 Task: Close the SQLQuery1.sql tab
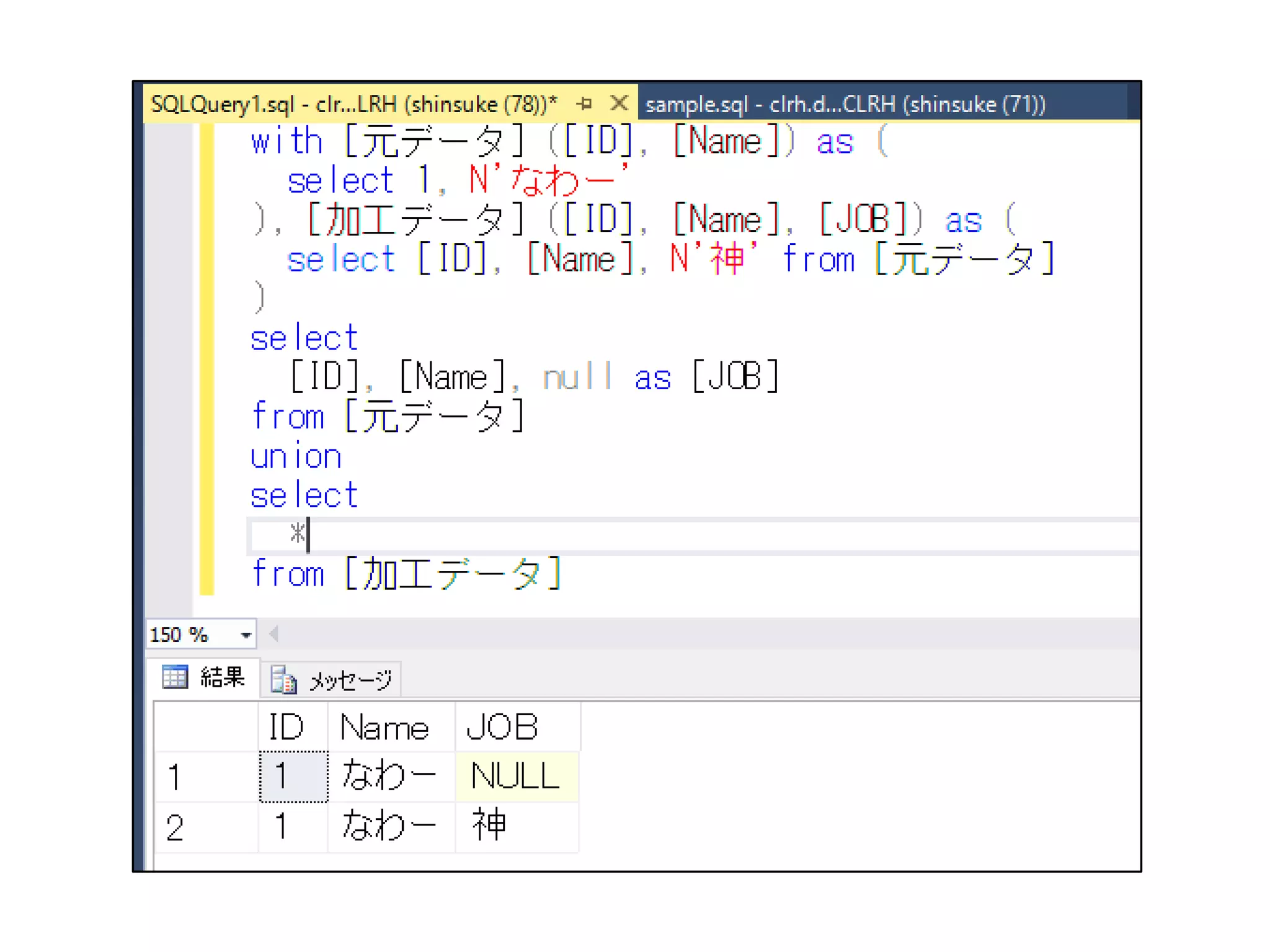click(618, 103)
